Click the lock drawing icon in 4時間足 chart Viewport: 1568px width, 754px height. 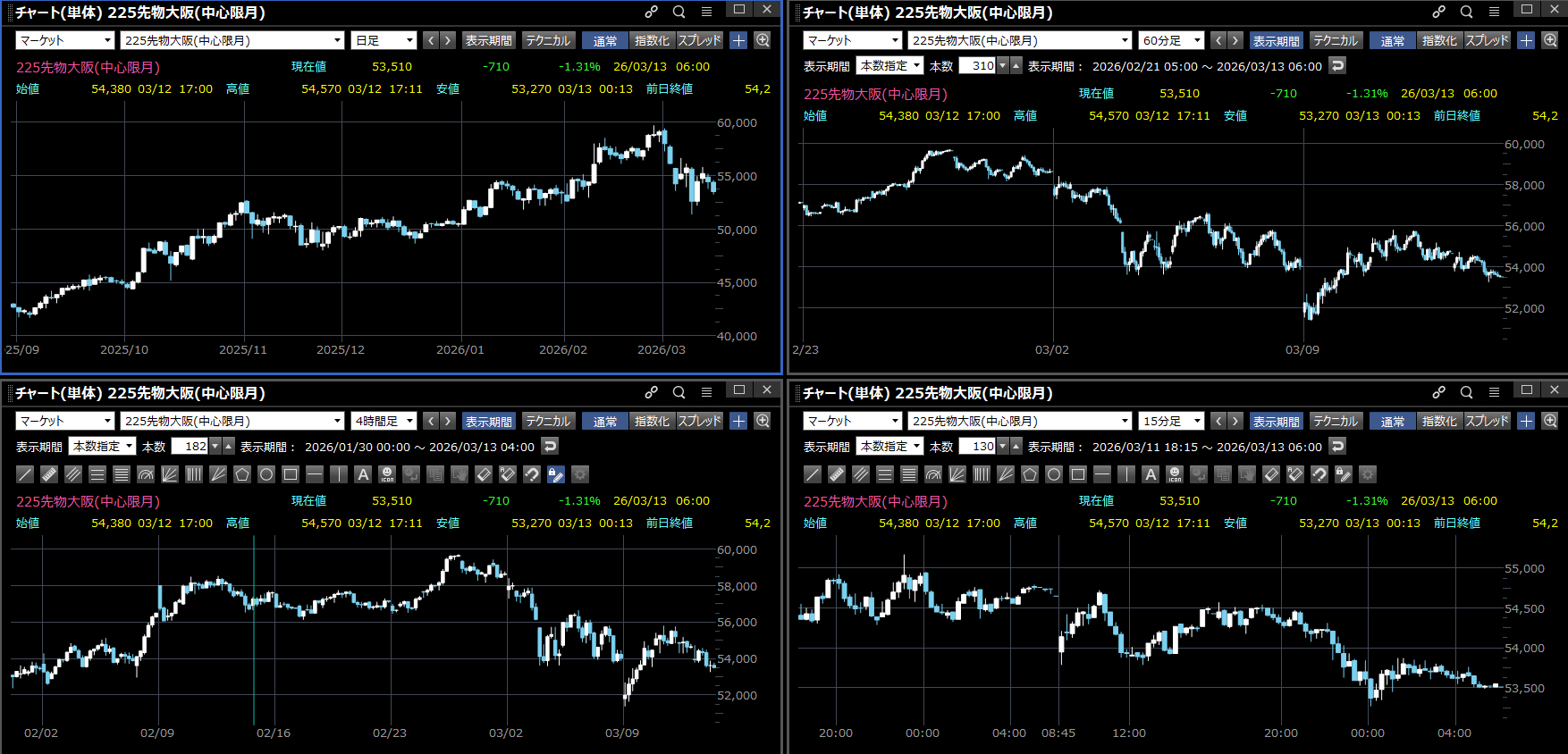coord(555,474)
